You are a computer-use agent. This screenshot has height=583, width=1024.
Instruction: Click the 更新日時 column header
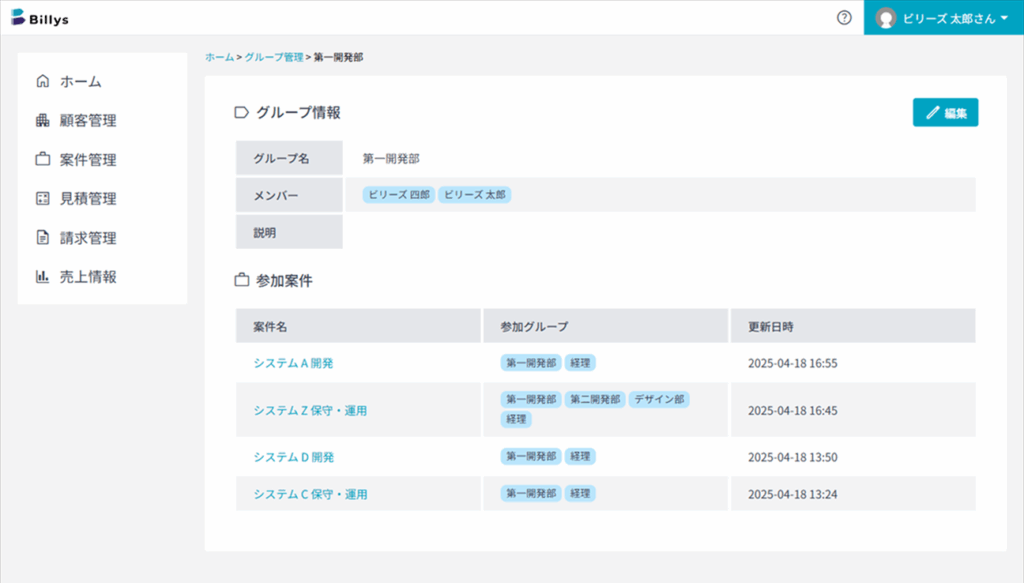[853, 326]
